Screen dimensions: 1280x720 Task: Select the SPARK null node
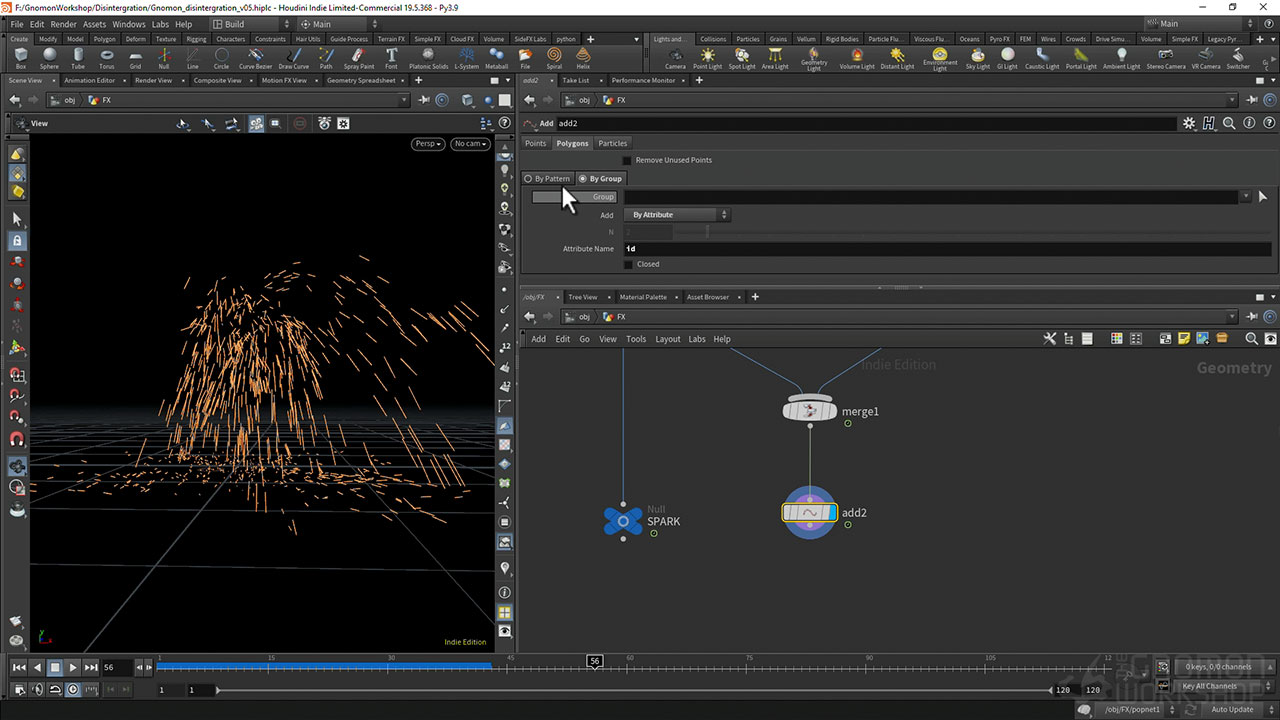(623, 521)
